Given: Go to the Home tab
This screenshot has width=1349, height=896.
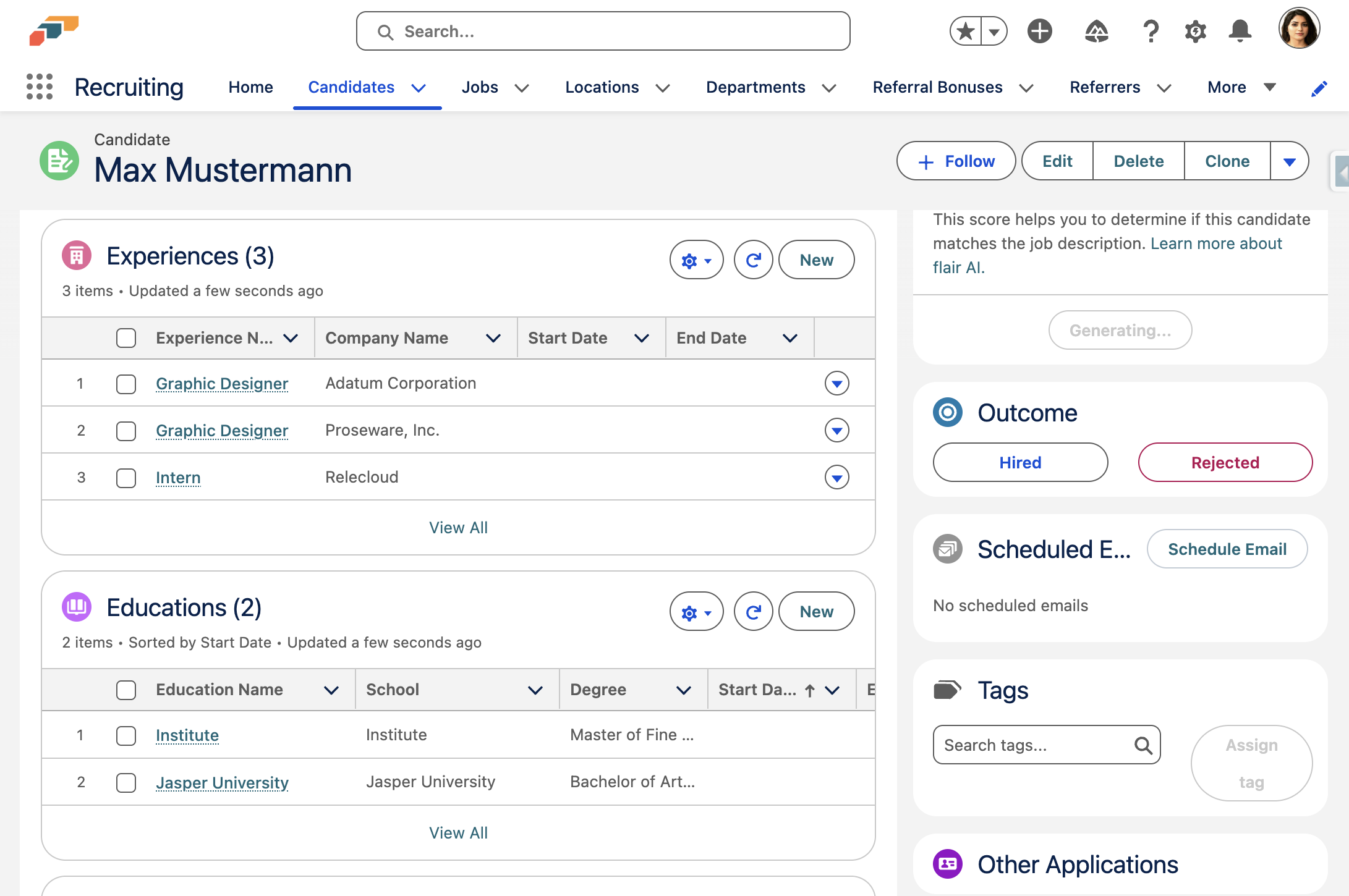Looking at the screenshot, I should [x=250, y=87].
